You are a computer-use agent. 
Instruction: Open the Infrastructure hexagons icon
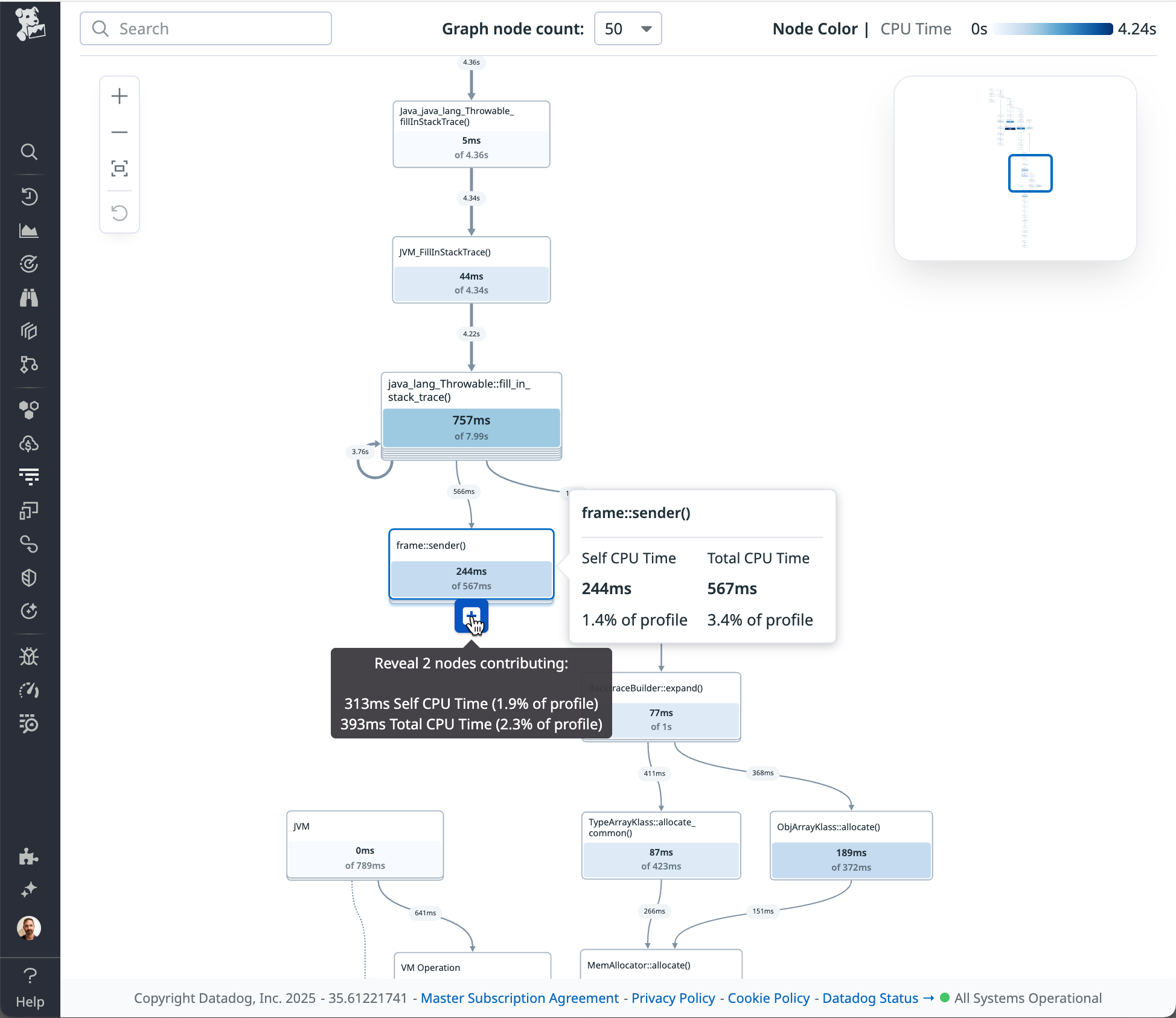point(30,410)
